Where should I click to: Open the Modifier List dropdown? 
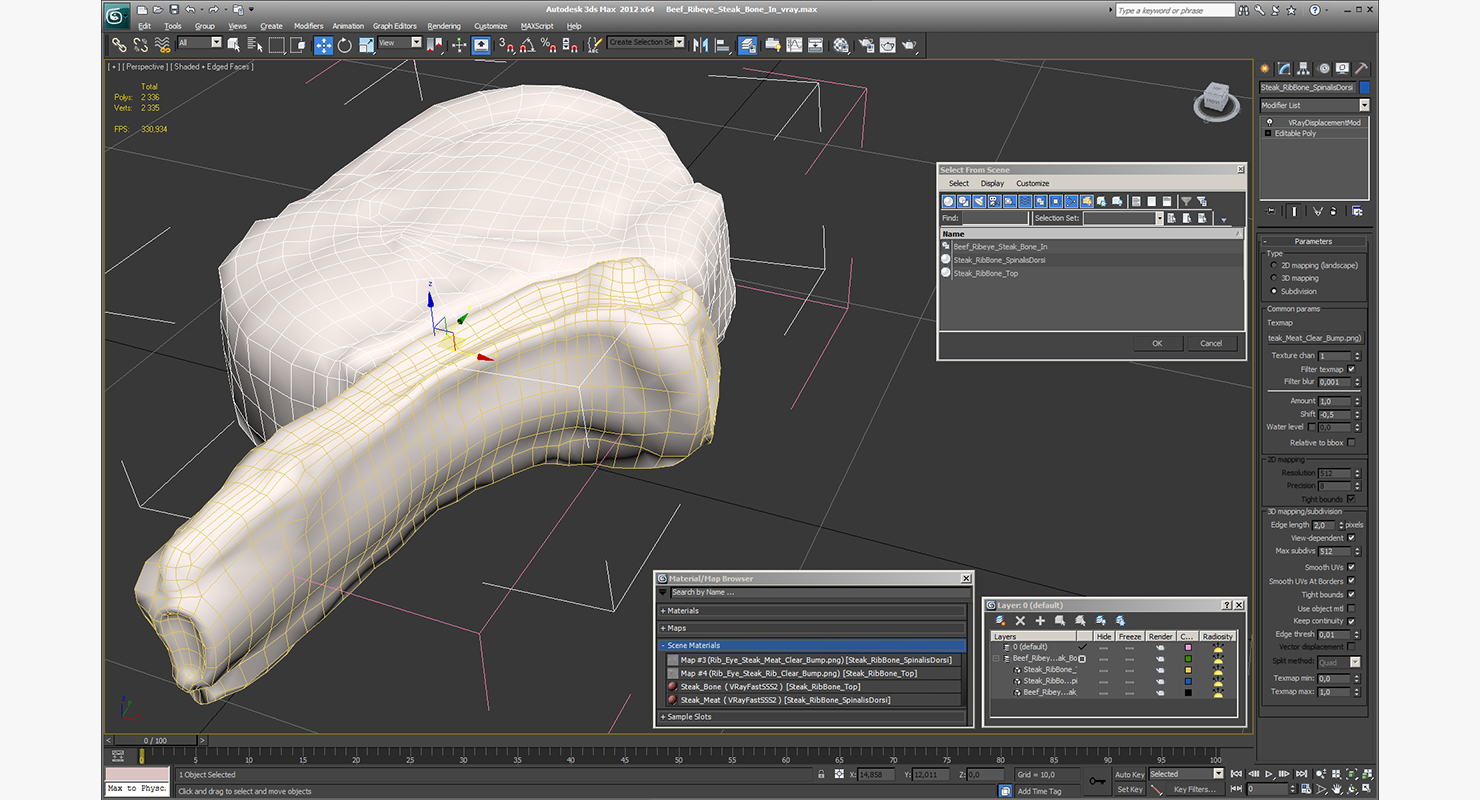click(1314, 105)
